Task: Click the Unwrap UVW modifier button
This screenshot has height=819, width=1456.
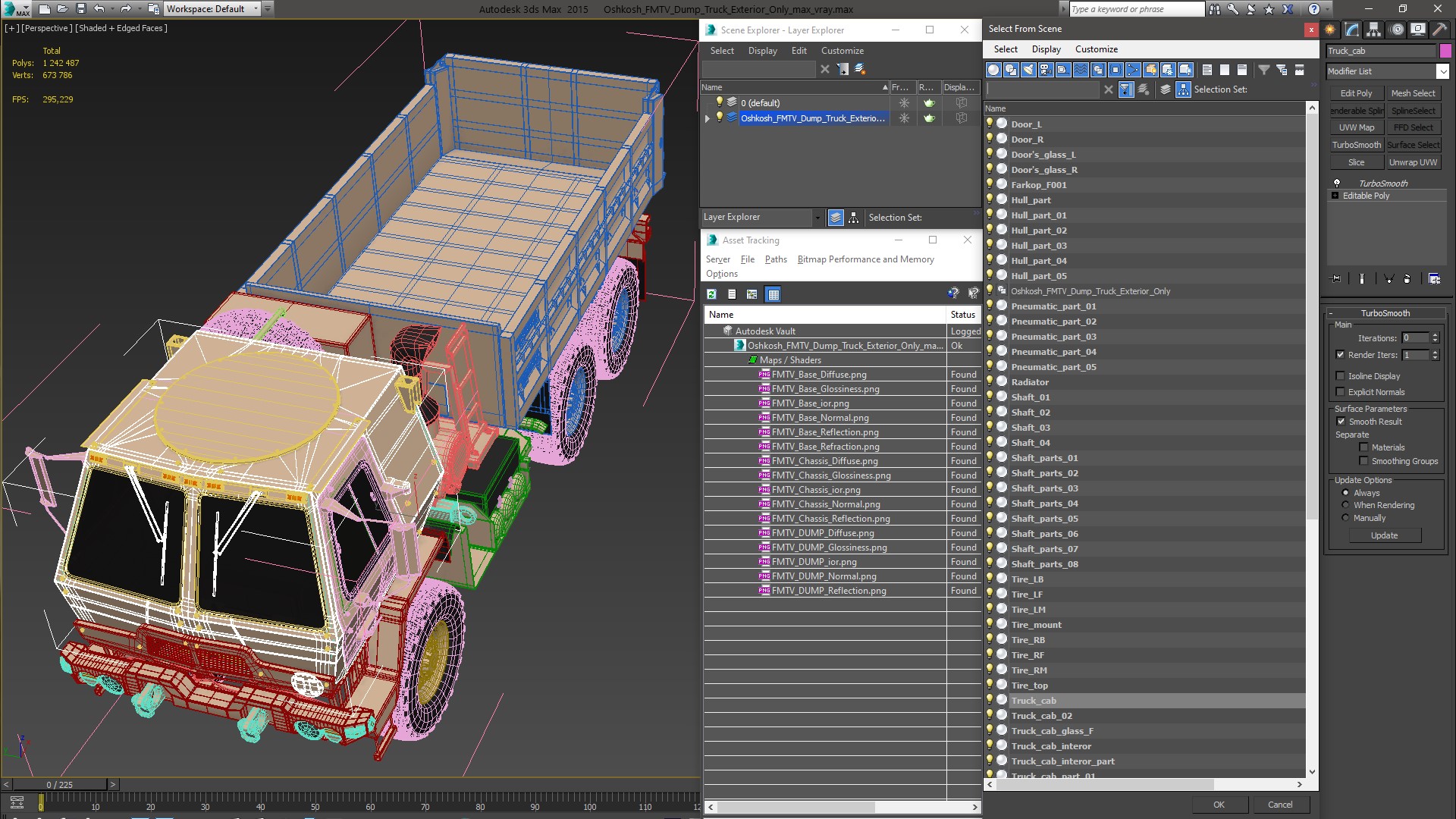Action: (1413, 162)
